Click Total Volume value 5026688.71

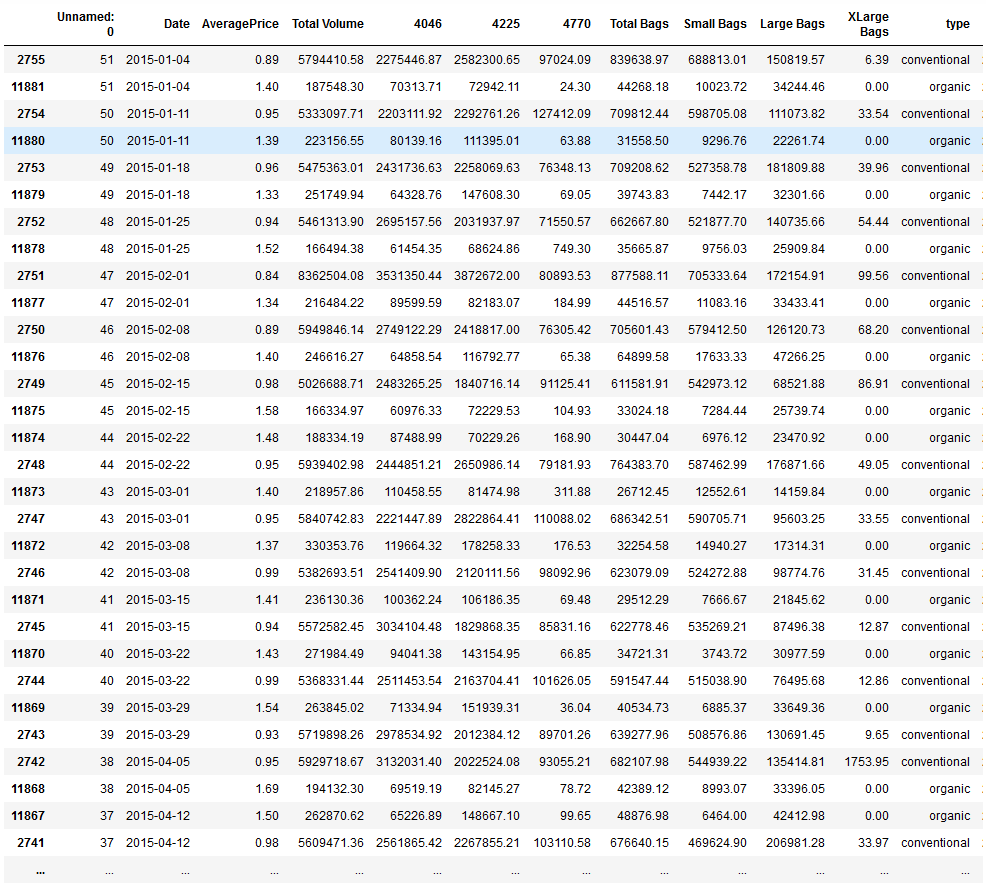pos(331,384)
